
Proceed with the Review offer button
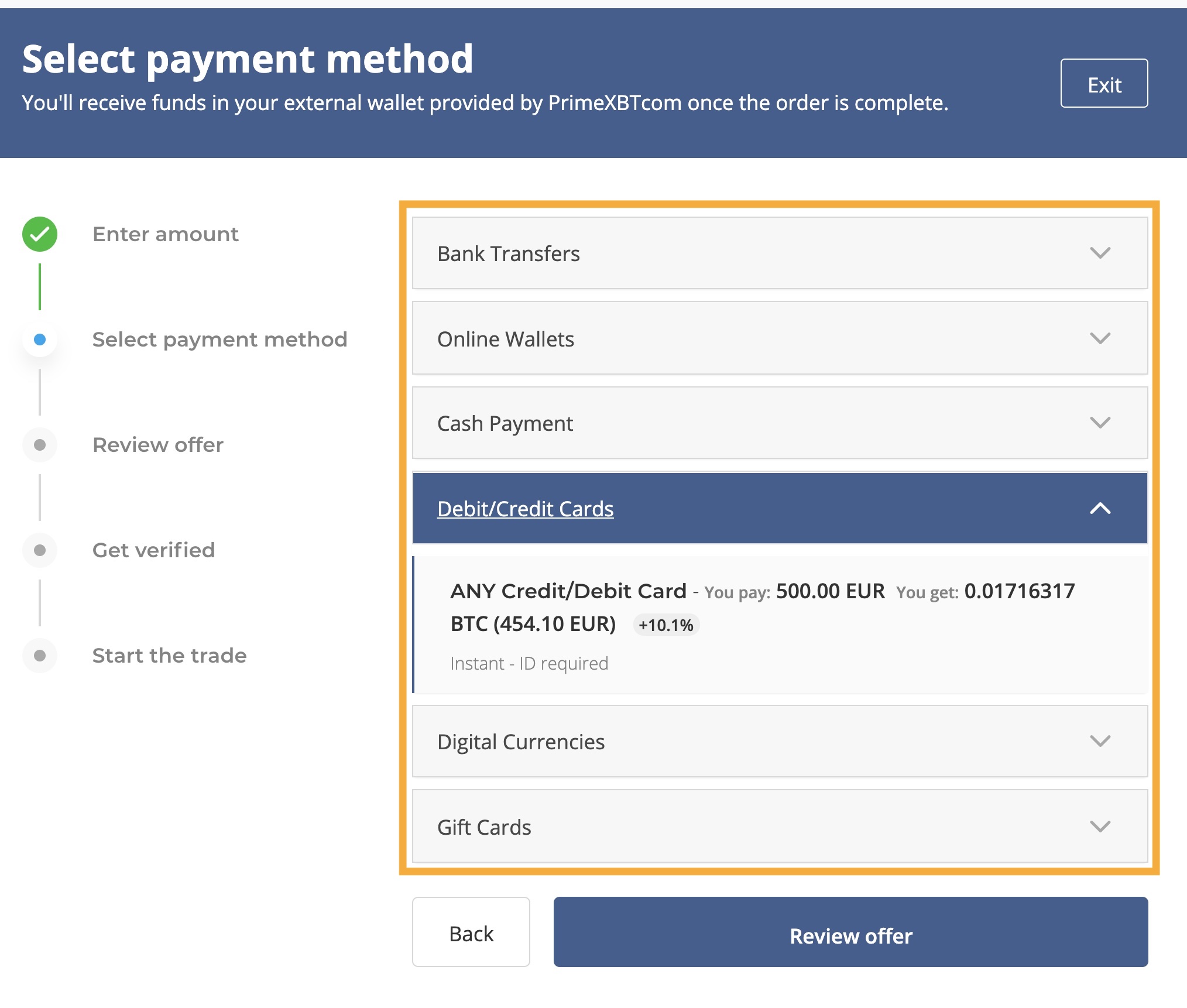pos(850,932)
